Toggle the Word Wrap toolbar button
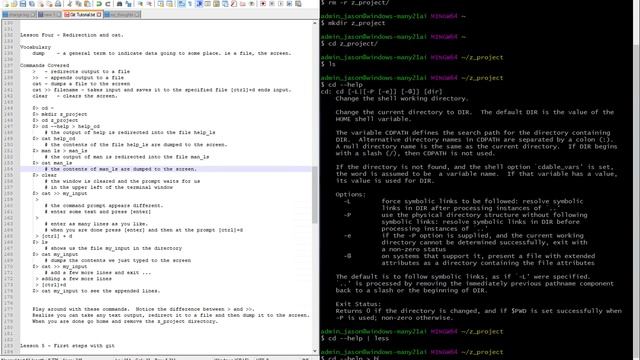 181,4
